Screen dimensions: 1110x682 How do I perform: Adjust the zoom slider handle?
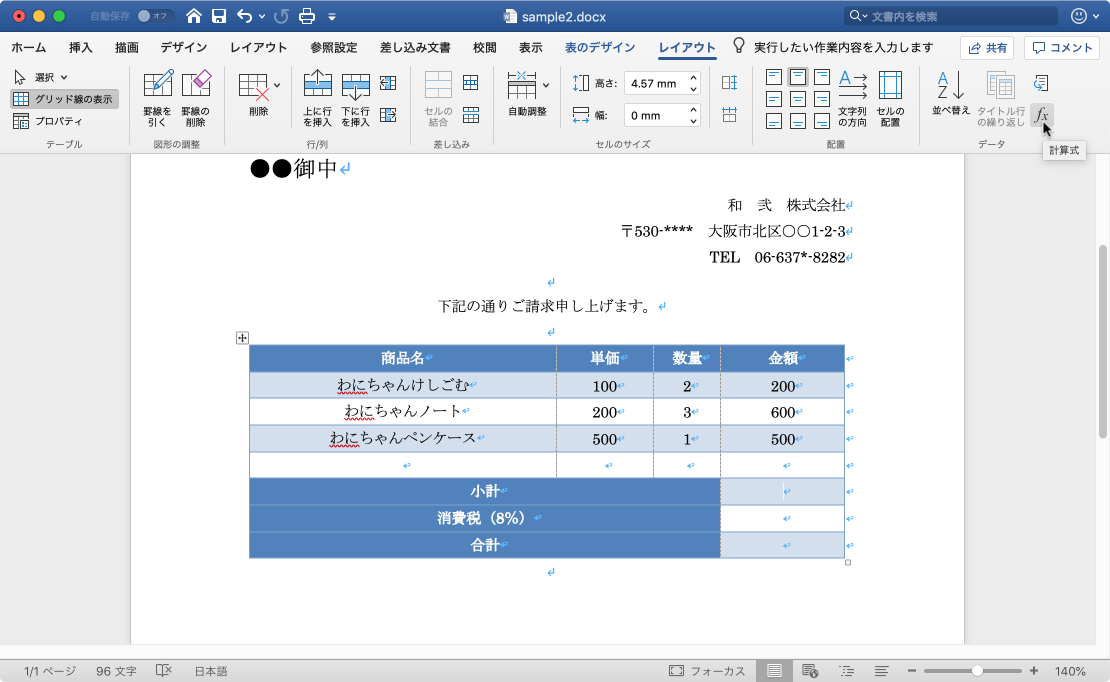[977, 671]
